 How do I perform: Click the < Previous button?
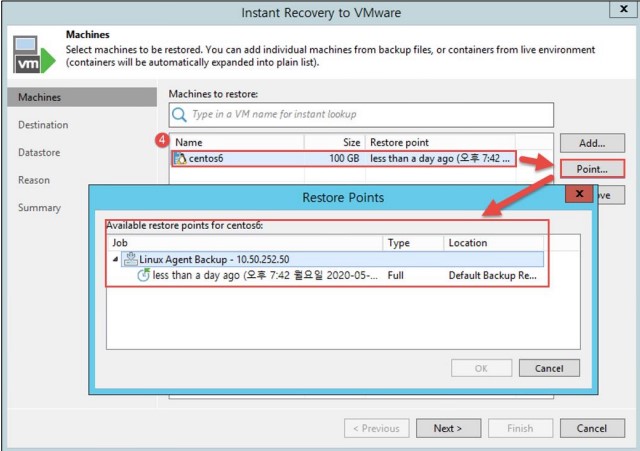point(376,428)
